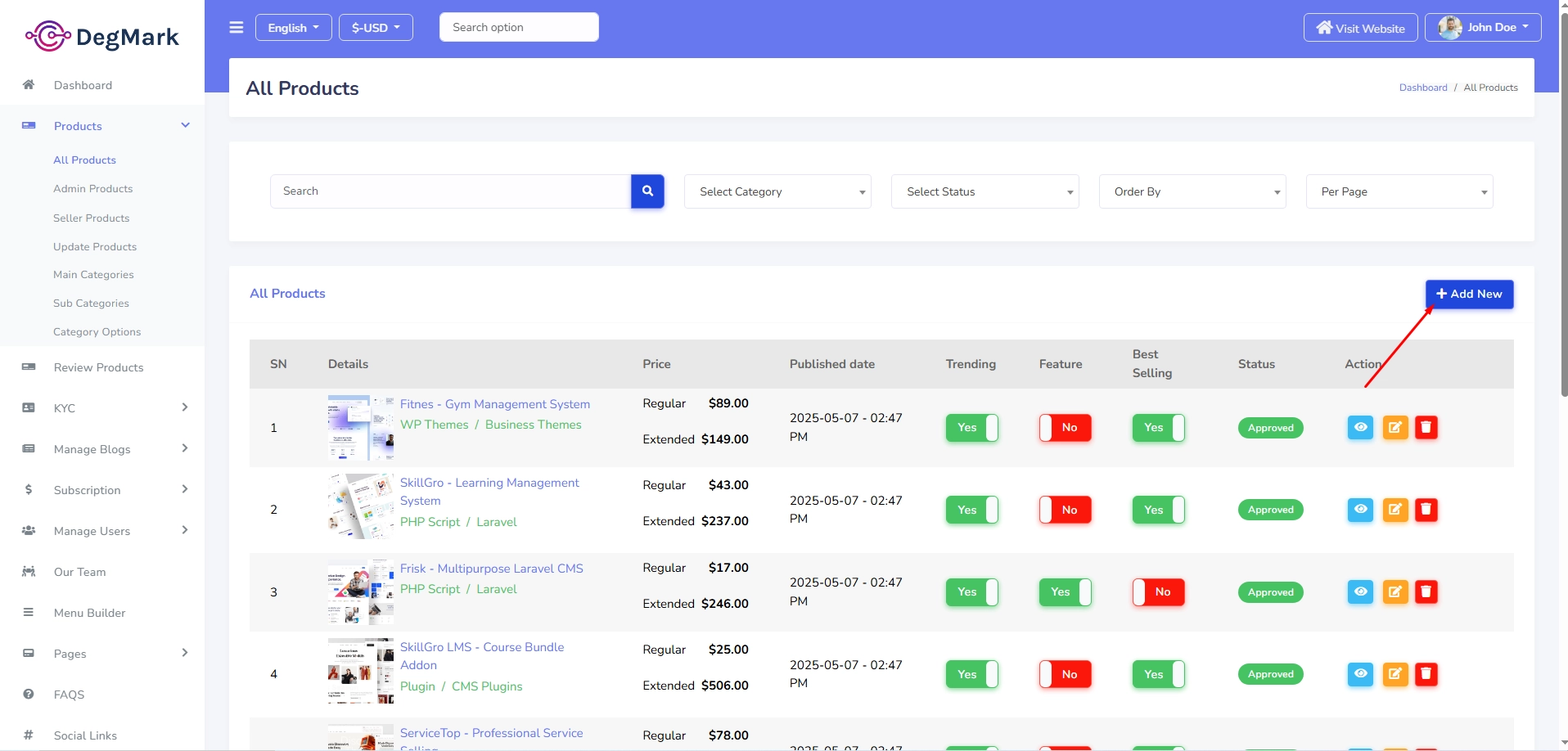Click the Our Team sidebar icon
Image resolution: width=1568 pixels, height=751 pixels.
29,571
